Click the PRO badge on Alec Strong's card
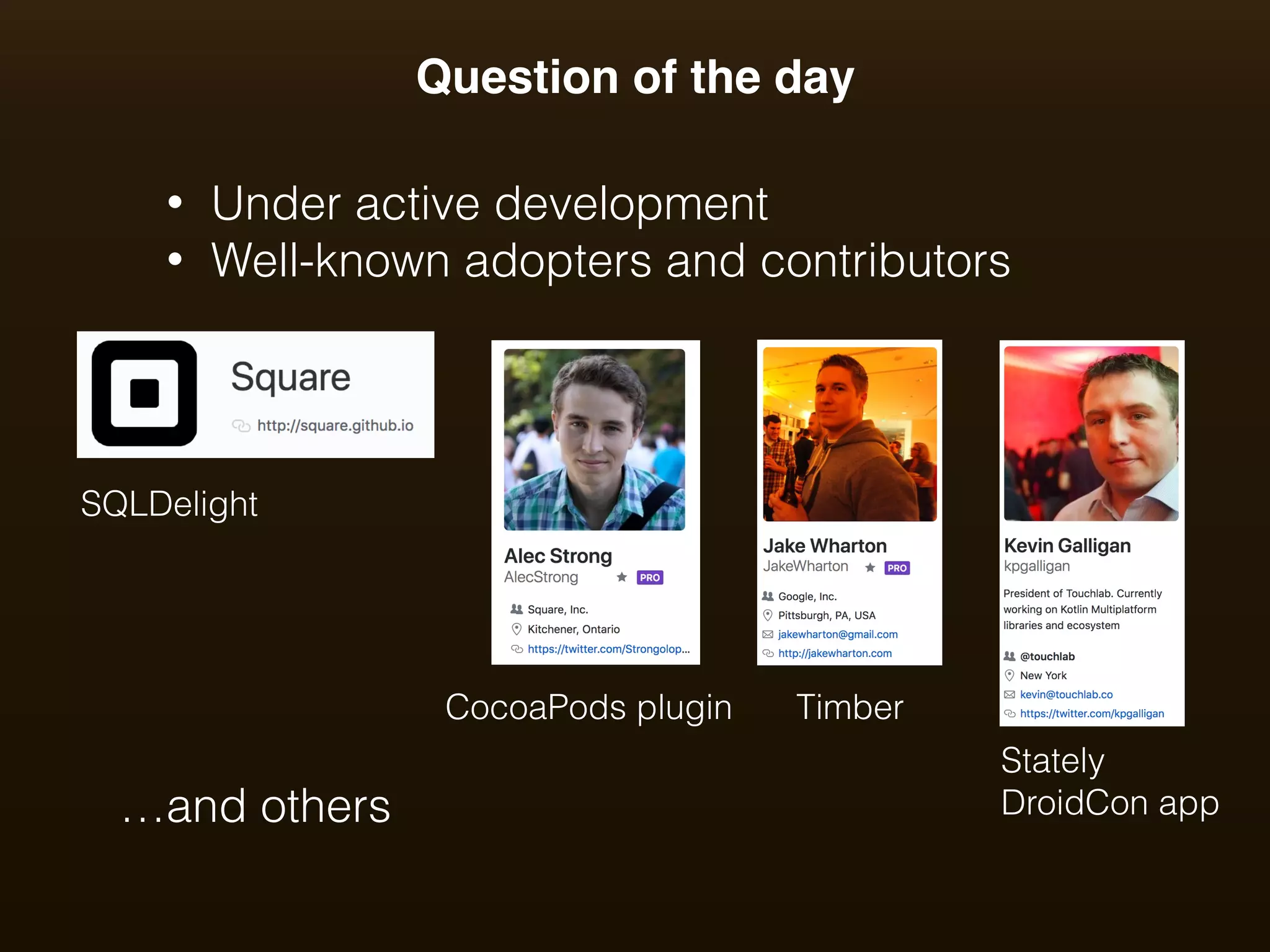1270x952 pixels. pyautogui.click(x=650, y=578)
